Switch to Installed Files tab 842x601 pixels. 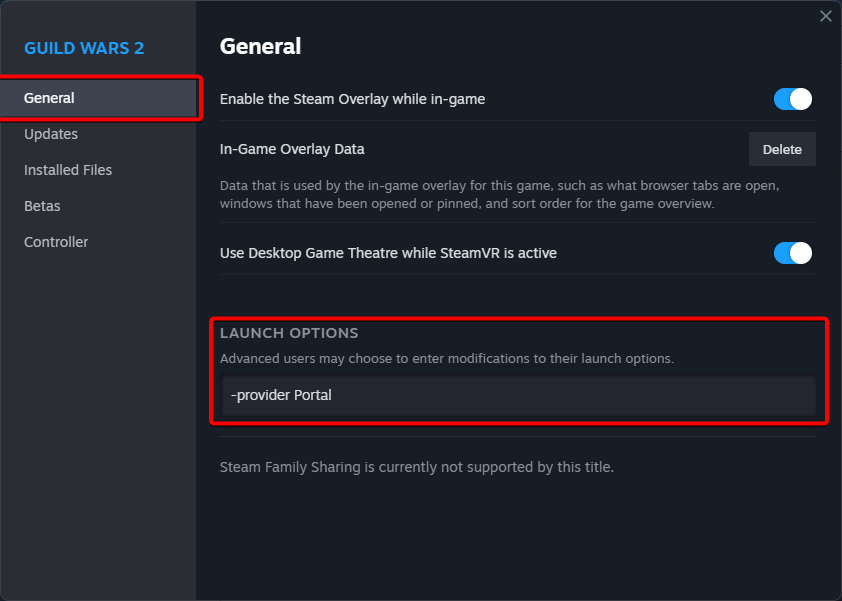point(68,170)
